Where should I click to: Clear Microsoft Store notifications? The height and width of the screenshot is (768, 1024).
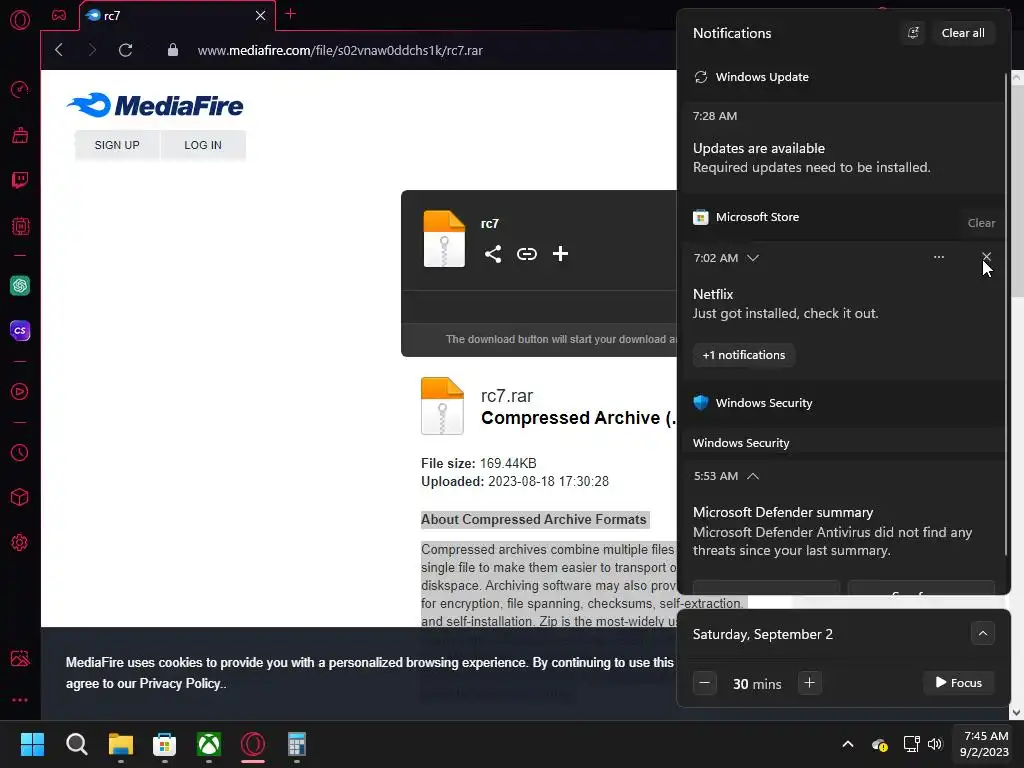[981, 223]
